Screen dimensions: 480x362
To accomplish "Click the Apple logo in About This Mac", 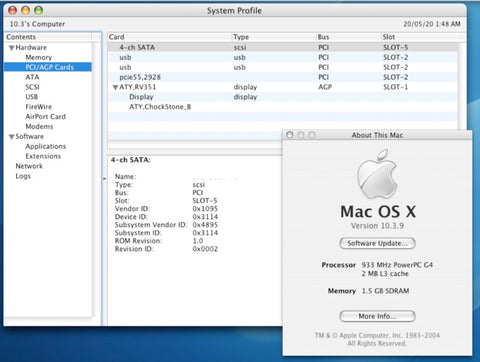I will [377, 174].
